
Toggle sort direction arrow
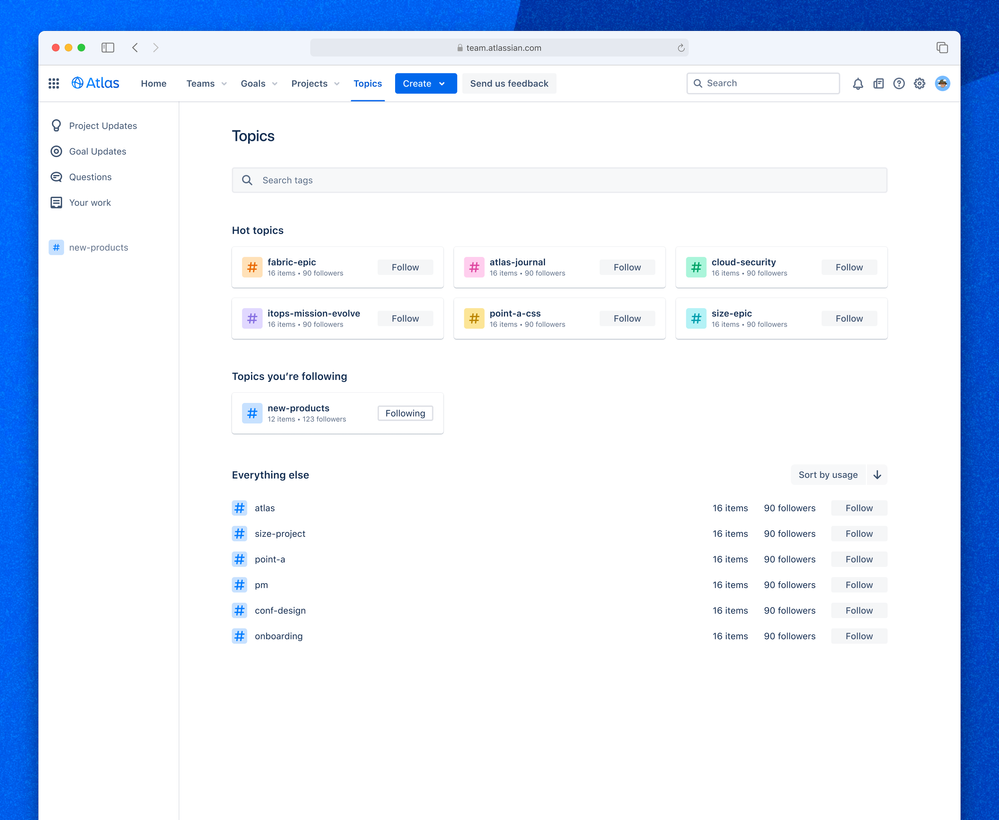click(877, 475)
